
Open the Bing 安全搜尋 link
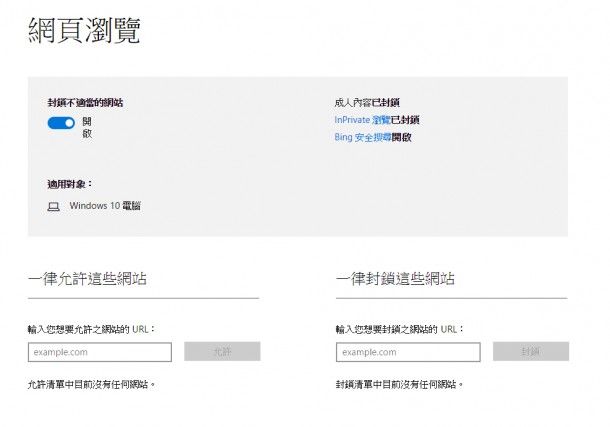pyautogui.click(x=362, y=137)
